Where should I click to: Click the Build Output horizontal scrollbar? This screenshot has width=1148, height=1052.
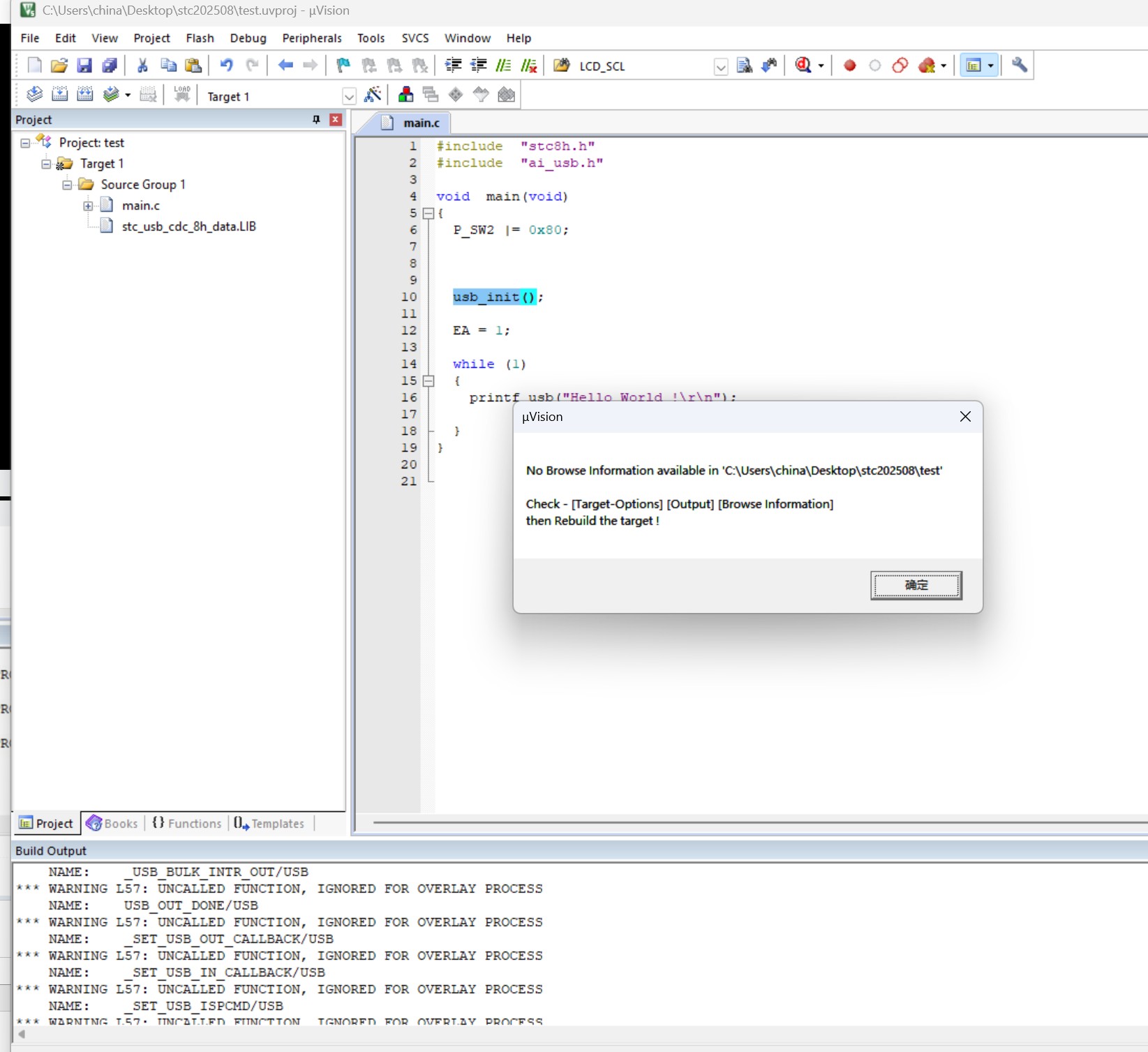pos(579,1034)
